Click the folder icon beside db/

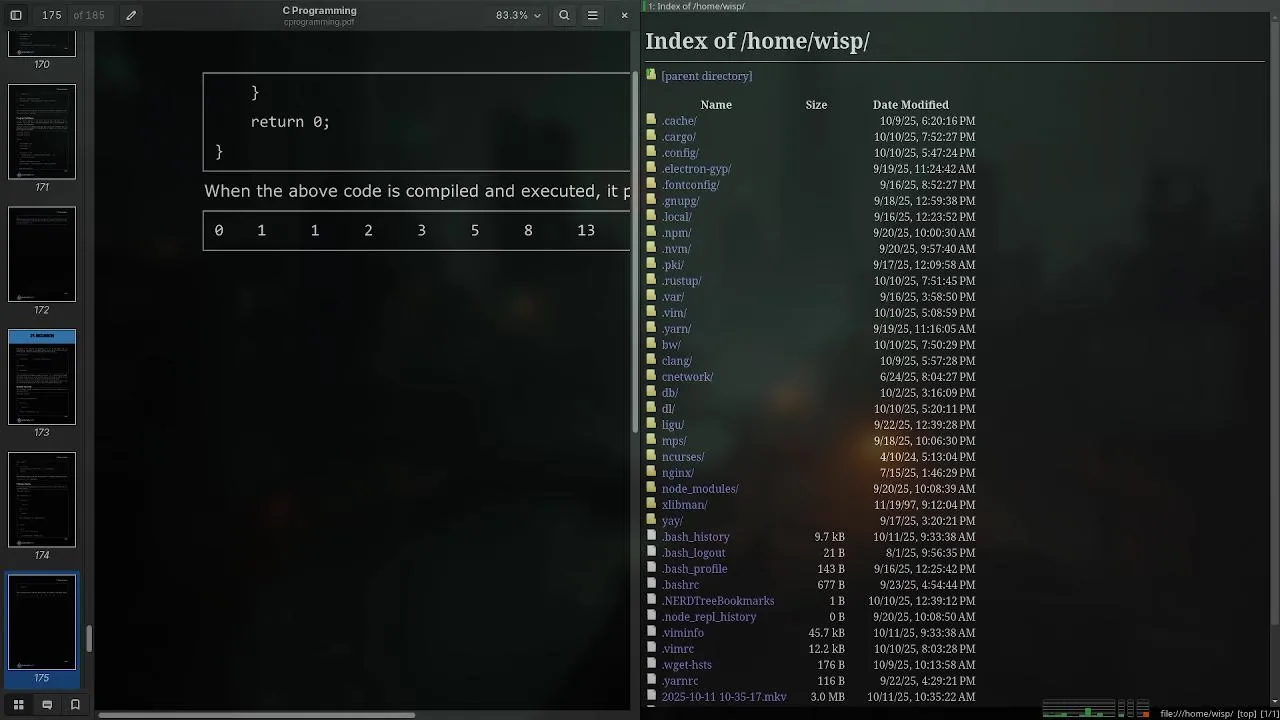pos(651,392)
